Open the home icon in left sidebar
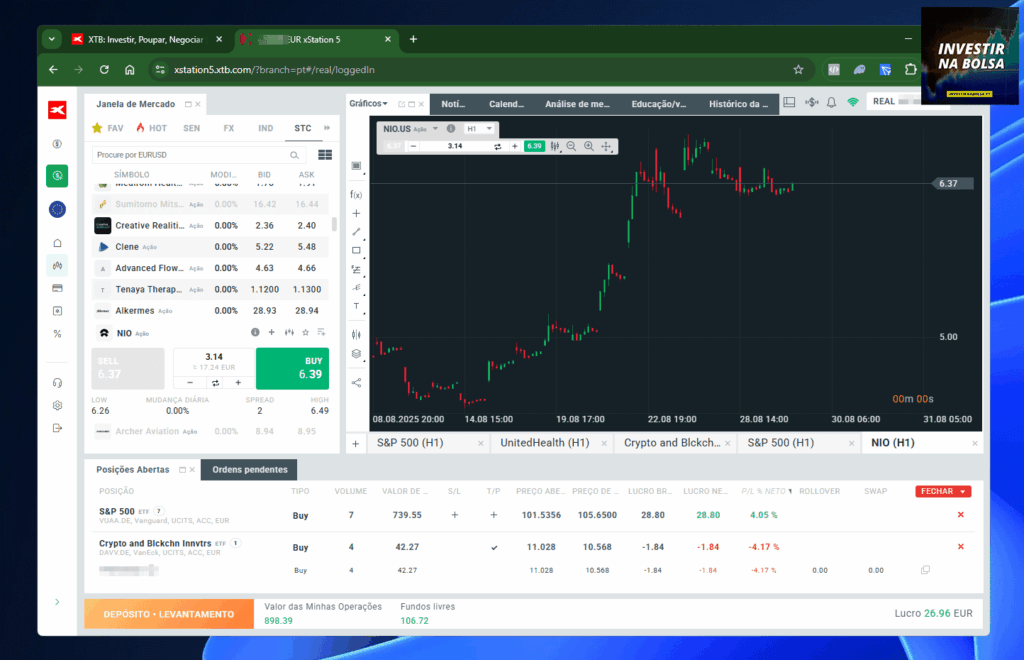The image size is (1024, 660). [x=57, y=243]
